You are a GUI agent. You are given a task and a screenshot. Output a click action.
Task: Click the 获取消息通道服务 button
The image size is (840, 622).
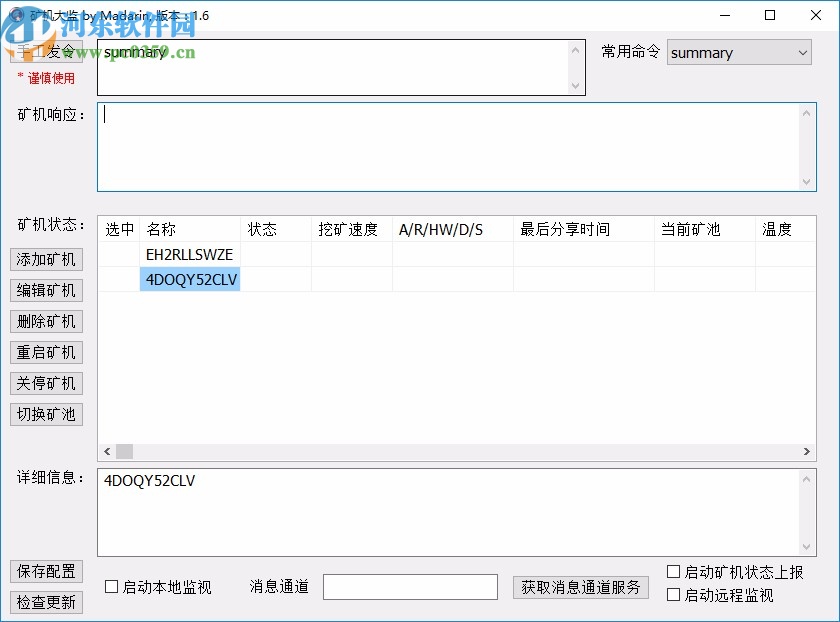point(581,588)
